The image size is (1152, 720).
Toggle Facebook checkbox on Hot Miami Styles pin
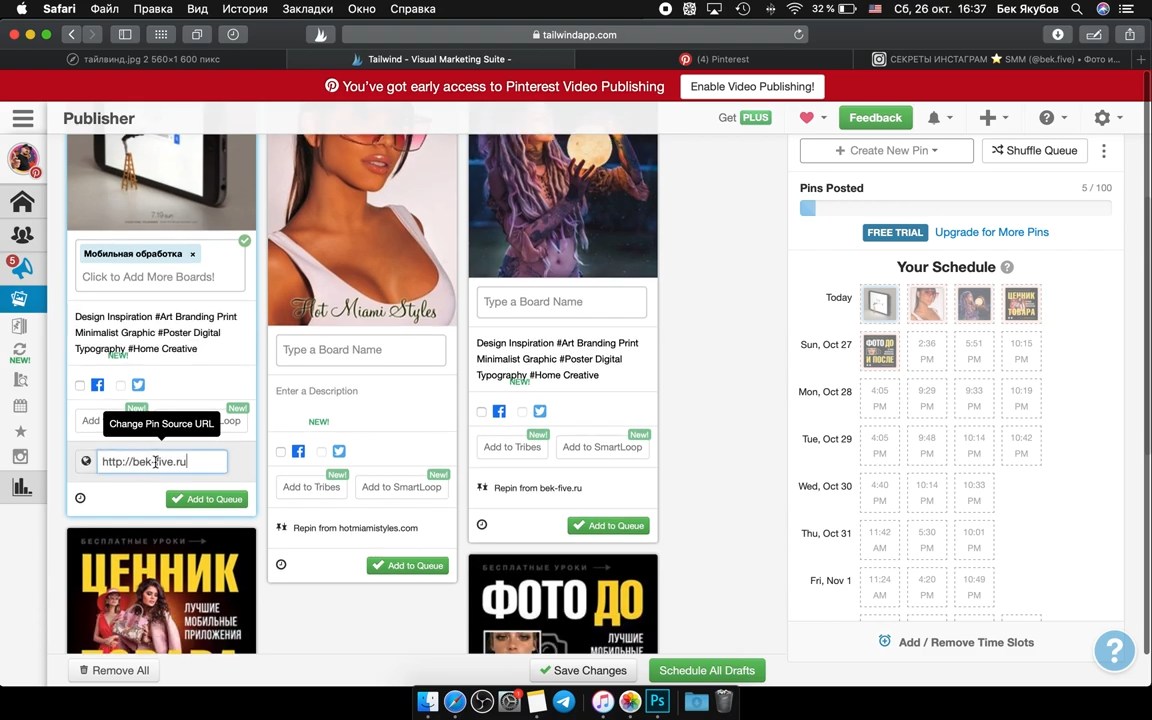pos(281,452)
